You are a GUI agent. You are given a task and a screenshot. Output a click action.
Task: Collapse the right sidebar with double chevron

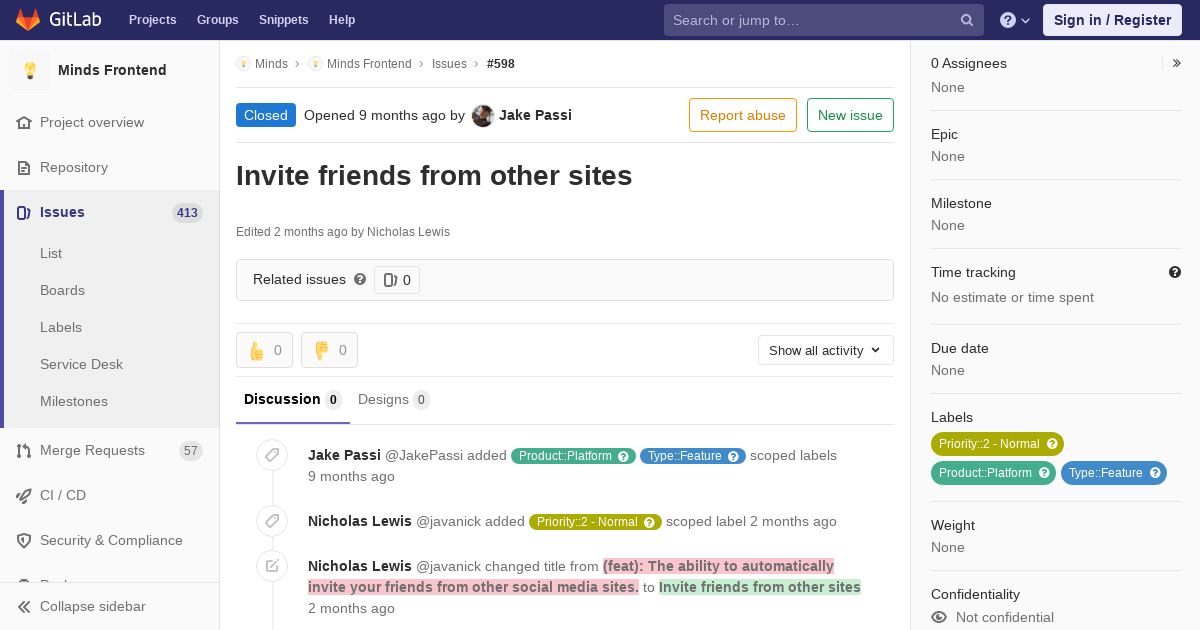(x=1177, y=63)
